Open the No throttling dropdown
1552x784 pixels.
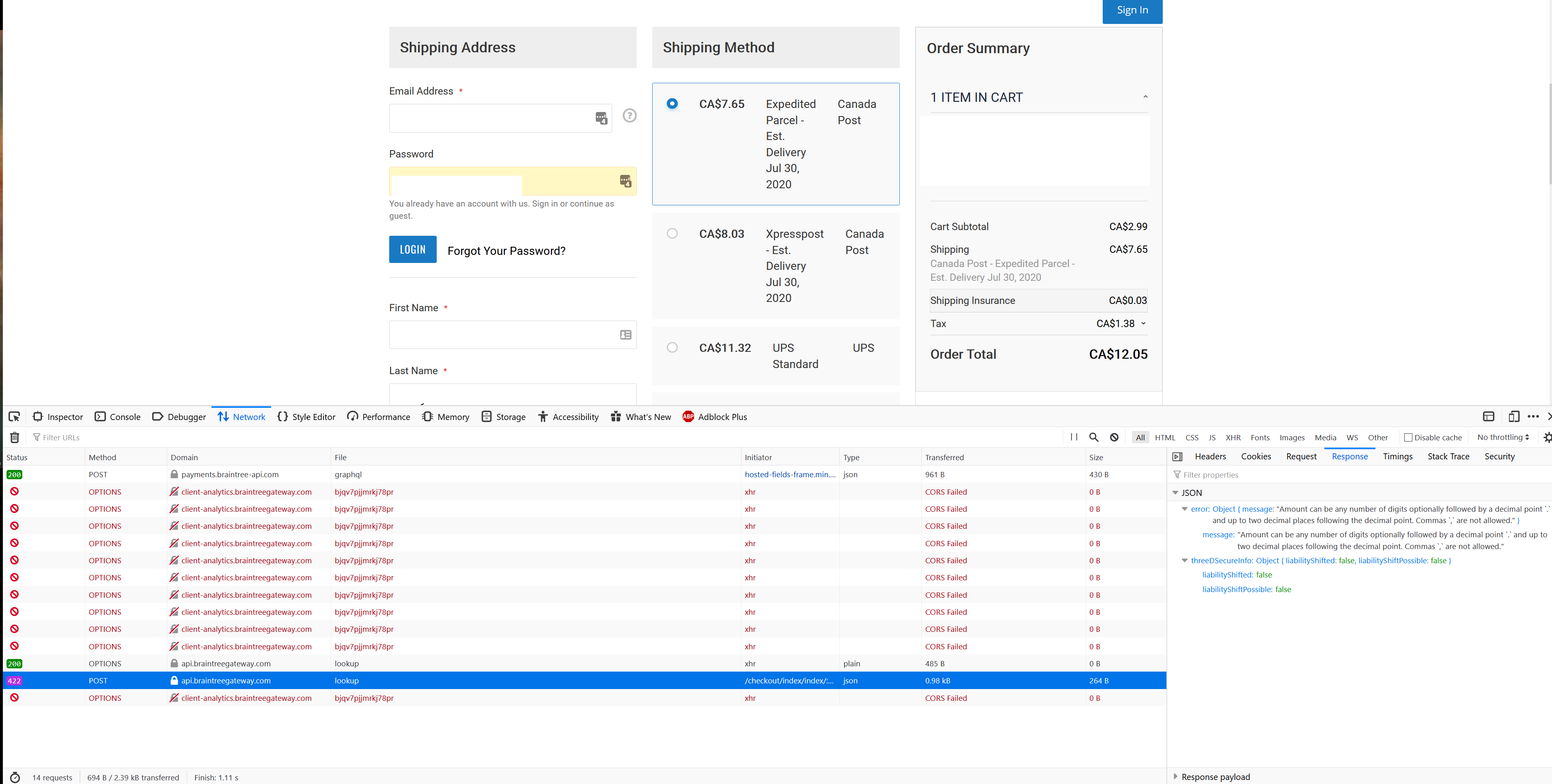[1502, 437]
